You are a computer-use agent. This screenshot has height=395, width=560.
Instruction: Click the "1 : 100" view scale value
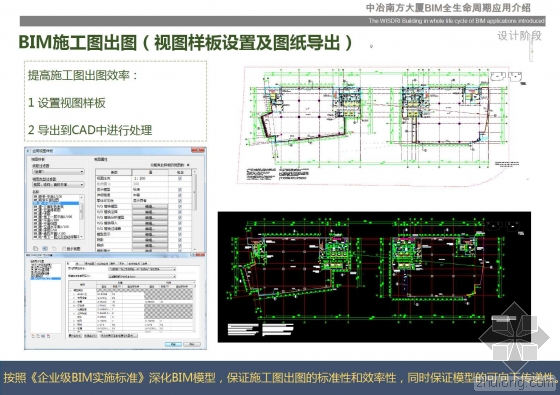[139, 178]
